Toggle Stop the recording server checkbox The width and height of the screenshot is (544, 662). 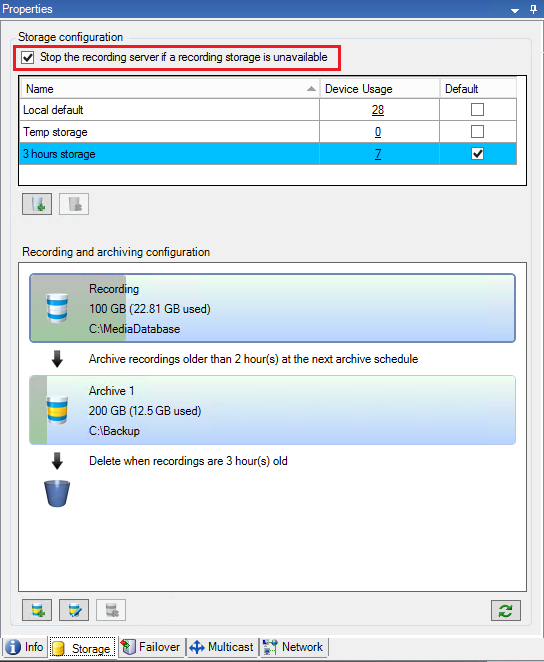[28, 57]
